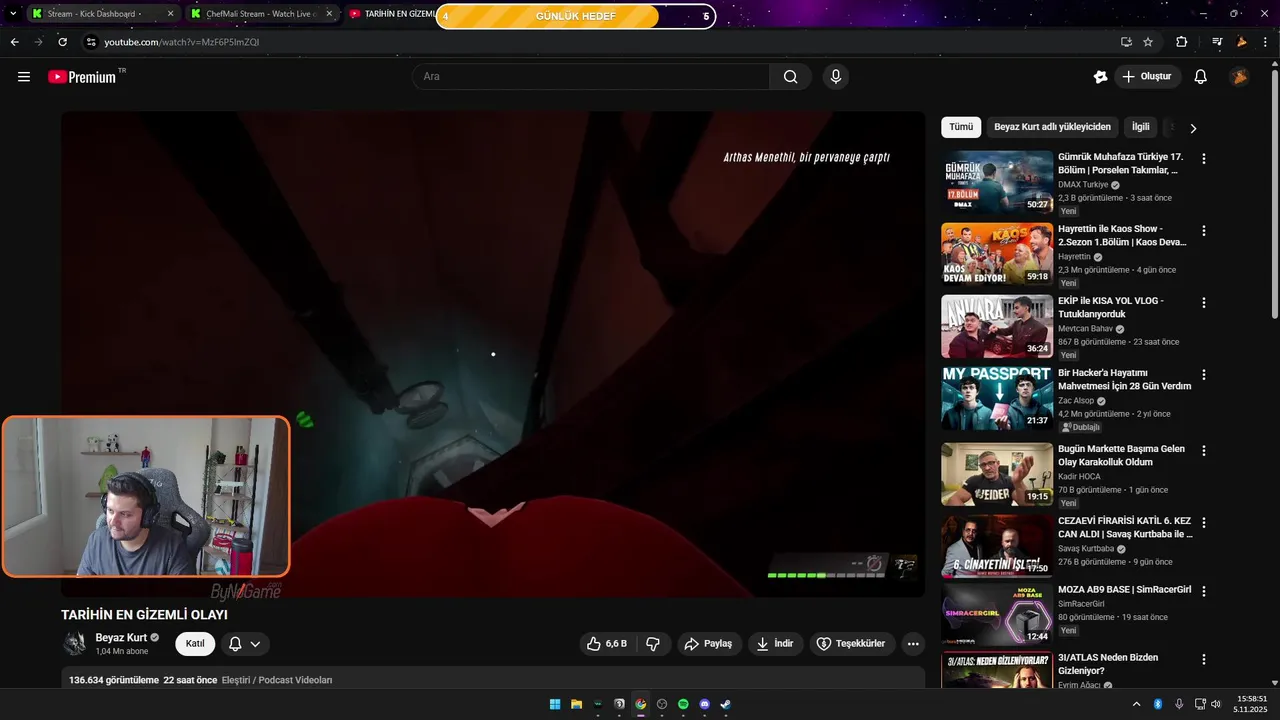Open CEZAEVİ FİRARİSİ KATİL video title
The height and width of the screenshot is (720, 1280).
click(1125, 528)
